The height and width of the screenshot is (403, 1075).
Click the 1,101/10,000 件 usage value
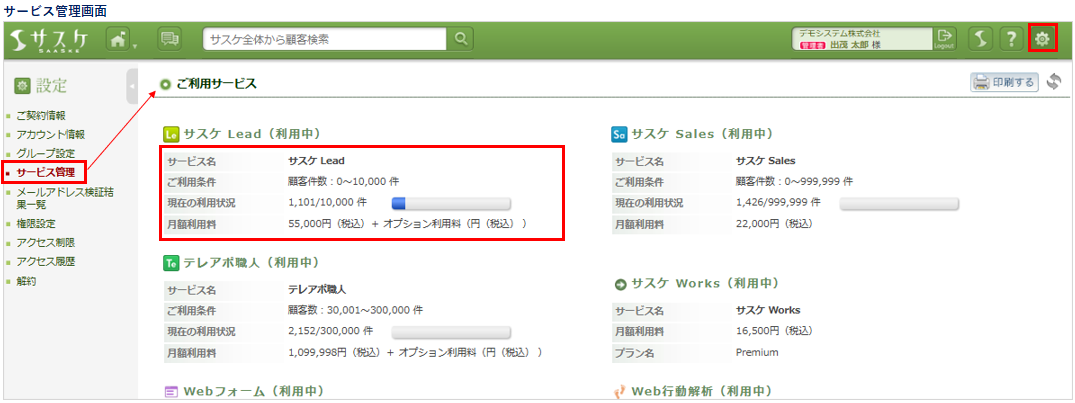coord(328,203)
